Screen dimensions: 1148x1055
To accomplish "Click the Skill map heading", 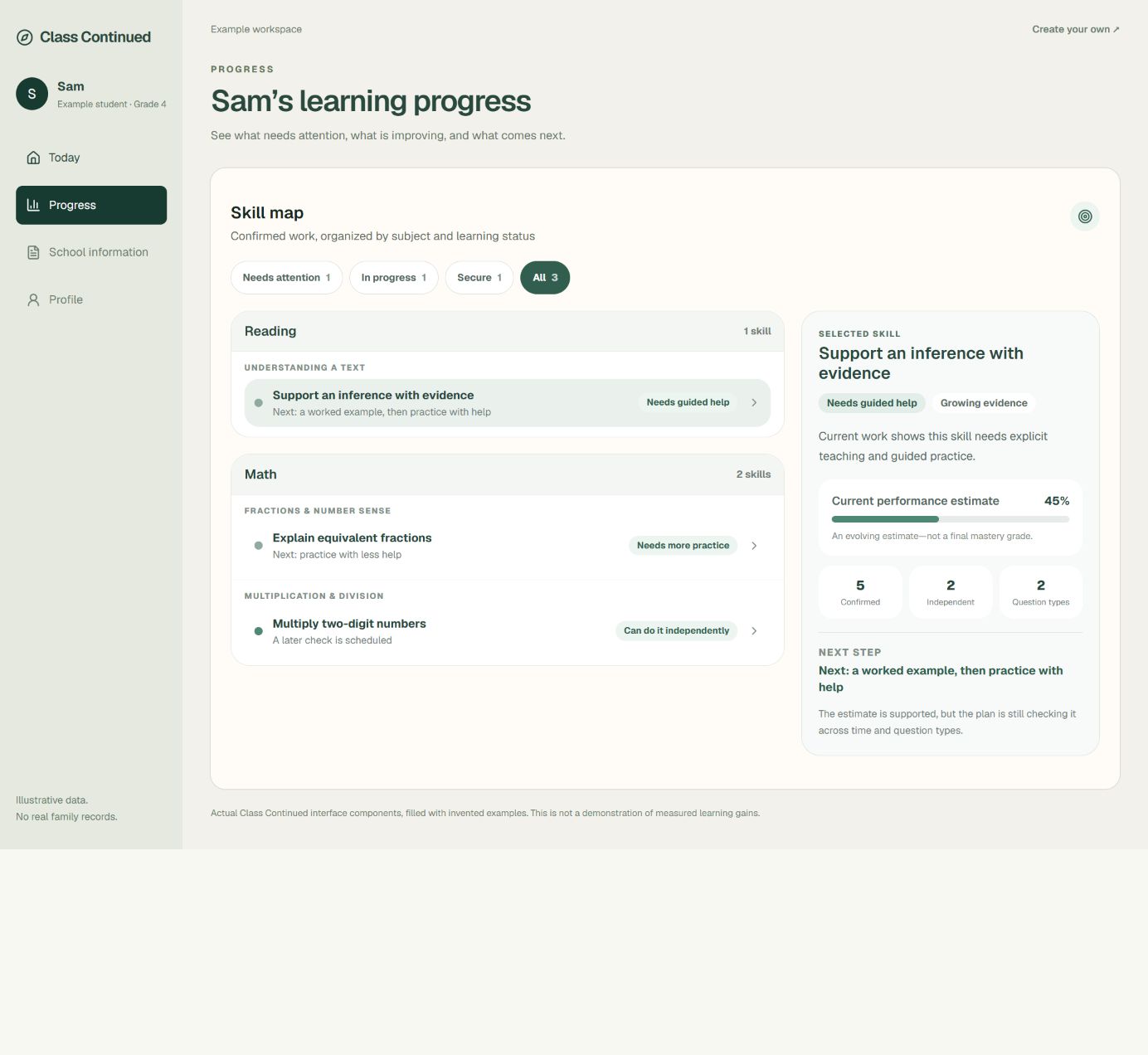I will (267, 213).
